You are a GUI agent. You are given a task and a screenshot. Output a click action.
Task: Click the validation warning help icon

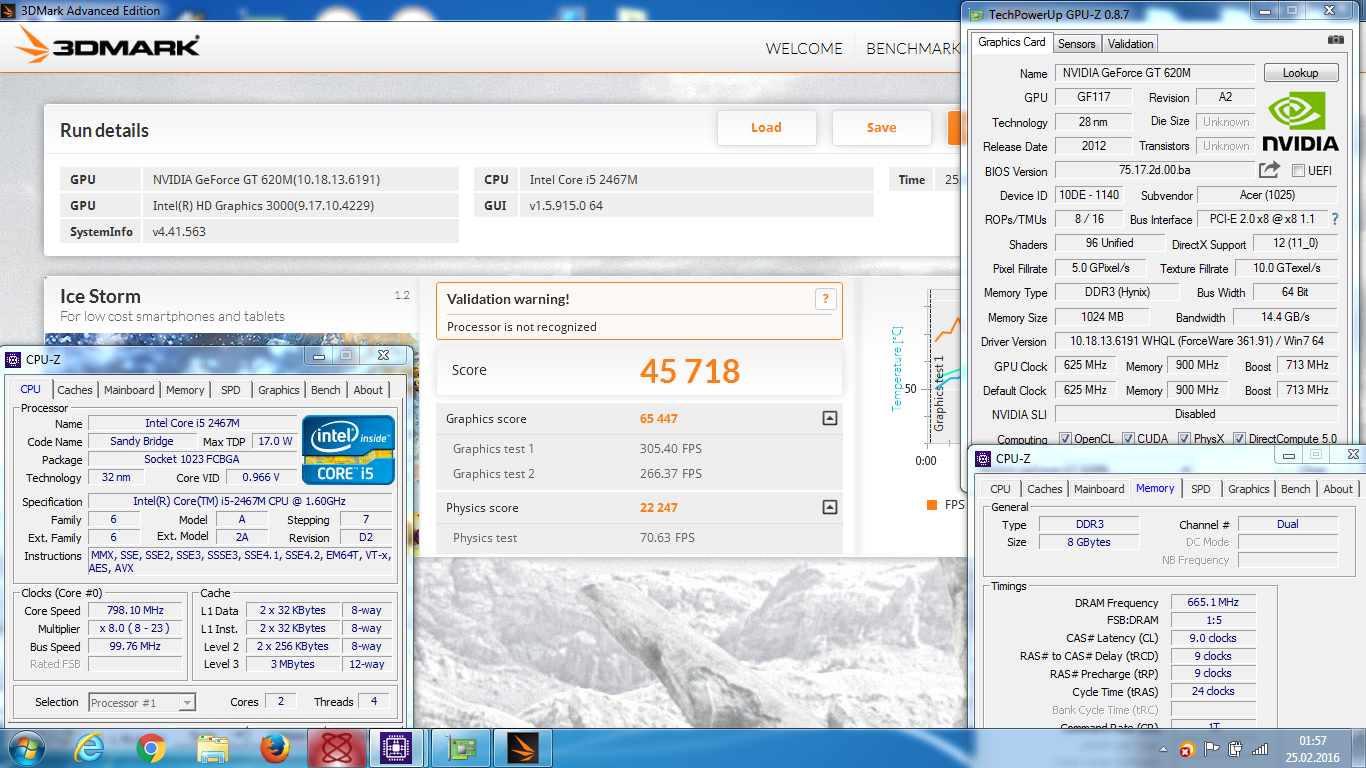pyautogui.click(x=825, y=298)
